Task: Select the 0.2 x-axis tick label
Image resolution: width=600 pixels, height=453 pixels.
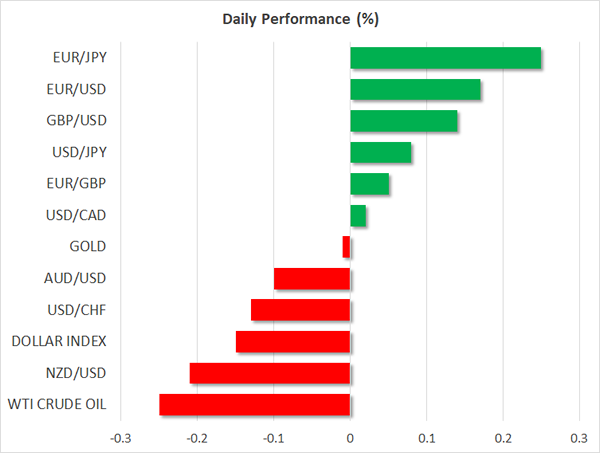Action: click(503, 438)
